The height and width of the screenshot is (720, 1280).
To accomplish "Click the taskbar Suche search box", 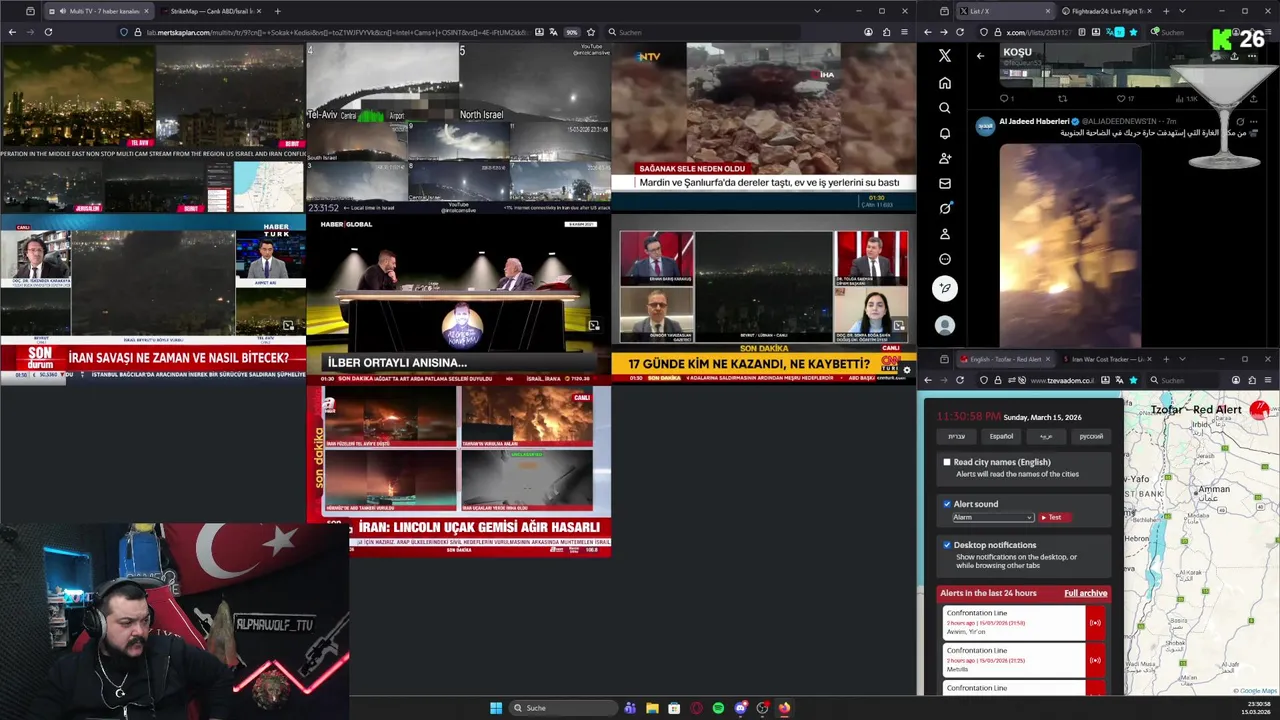I will coord(563,708).
